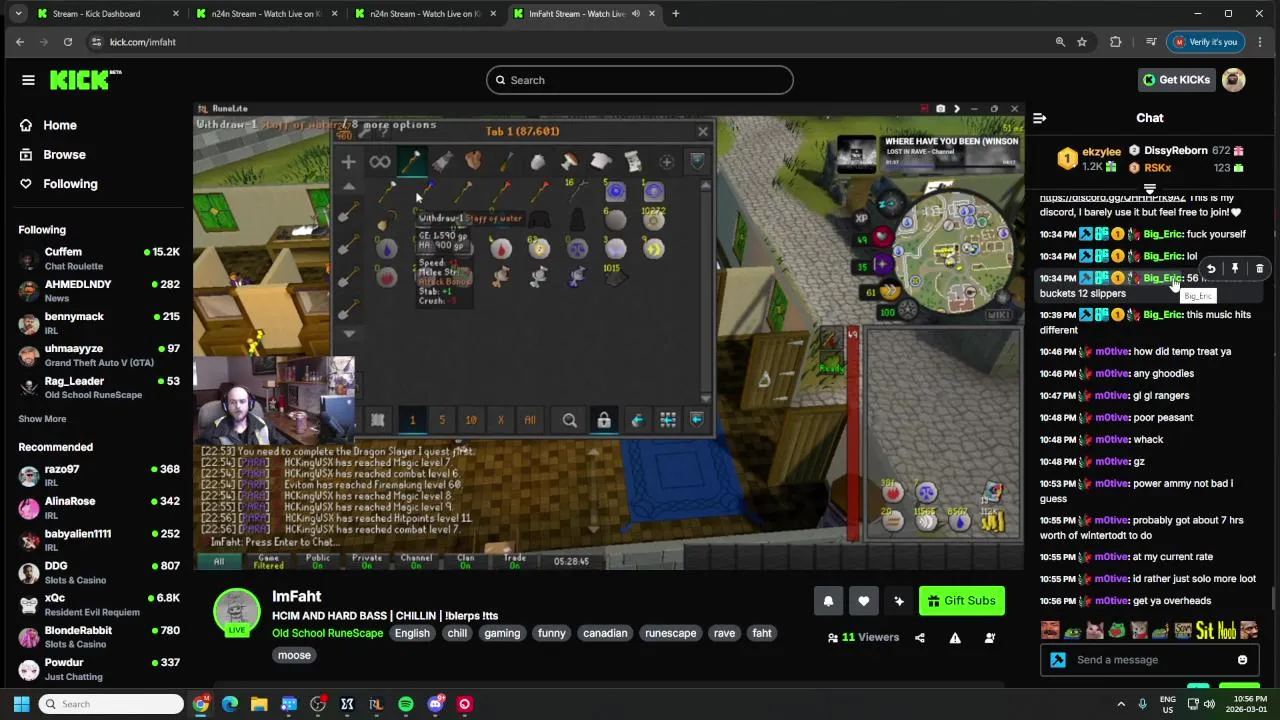Open AHMEDLNDY channel from Following list

click(98, 291)
